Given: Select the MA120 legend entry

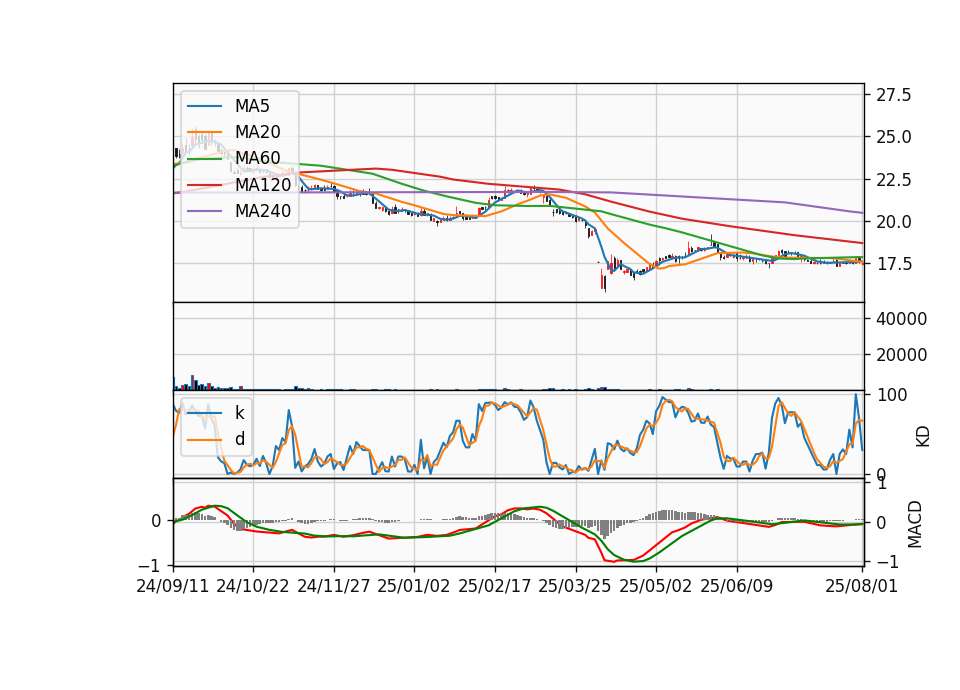Looking at the screenshot, I should pyautogui.click(x=239, y=185).
